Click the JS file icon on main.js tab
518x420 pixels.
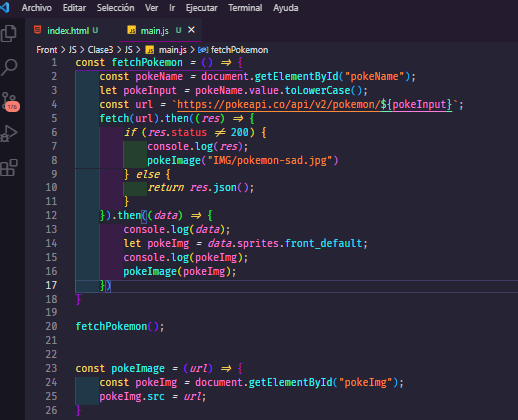point(132,30)
